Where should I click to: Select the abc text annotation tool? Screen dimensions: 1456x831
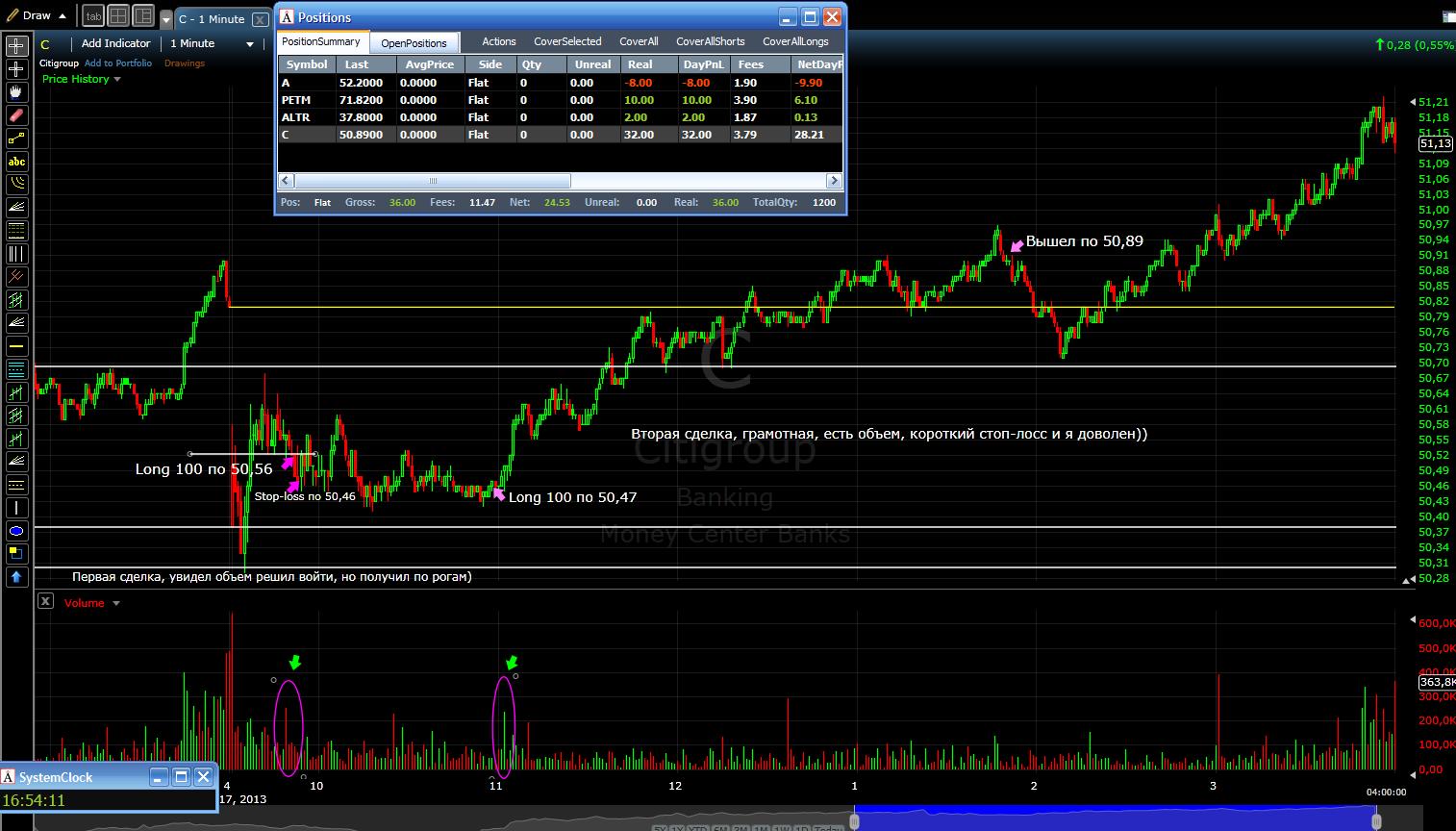tap(16, 162)
